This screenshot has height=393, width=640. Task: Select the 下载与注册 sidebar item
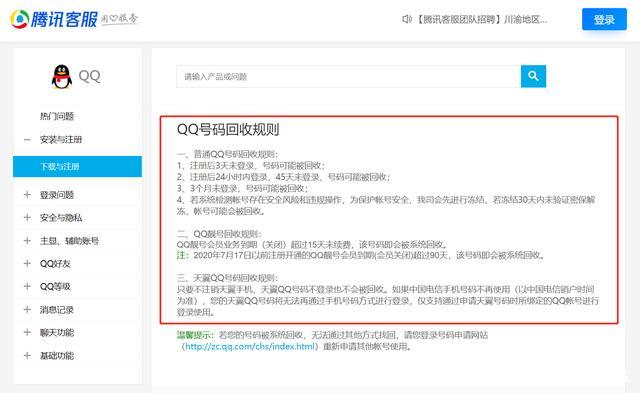click(78, 167)
